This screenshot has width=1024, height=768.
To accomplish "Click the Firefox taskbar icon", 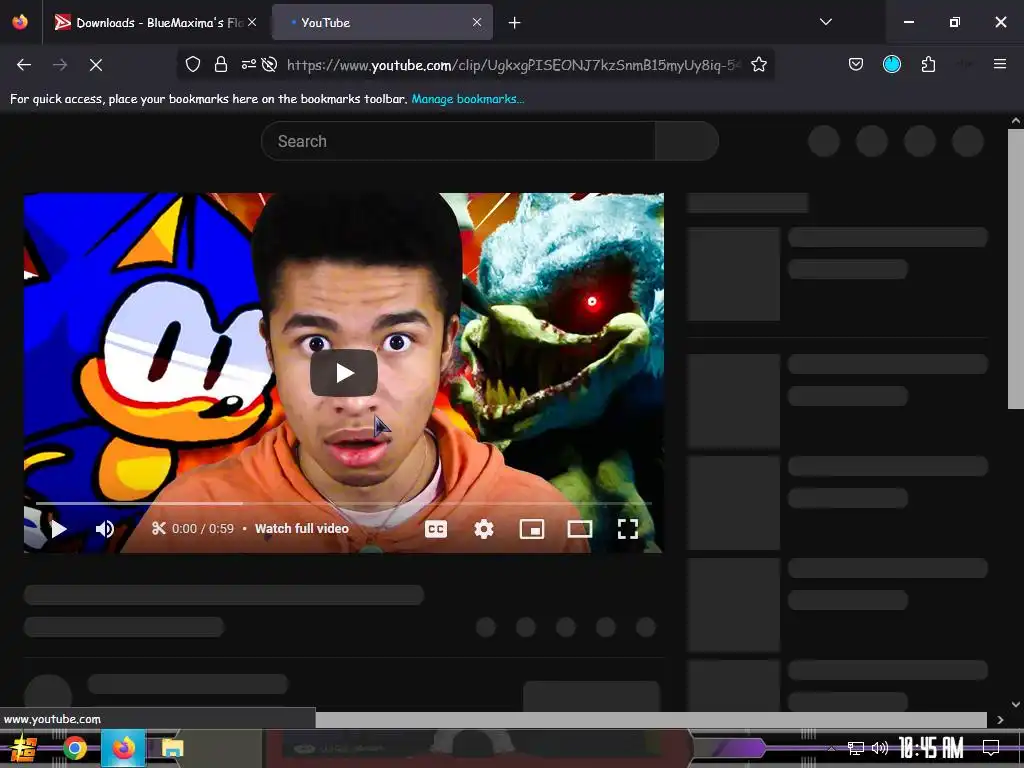I will click(123, 748).
